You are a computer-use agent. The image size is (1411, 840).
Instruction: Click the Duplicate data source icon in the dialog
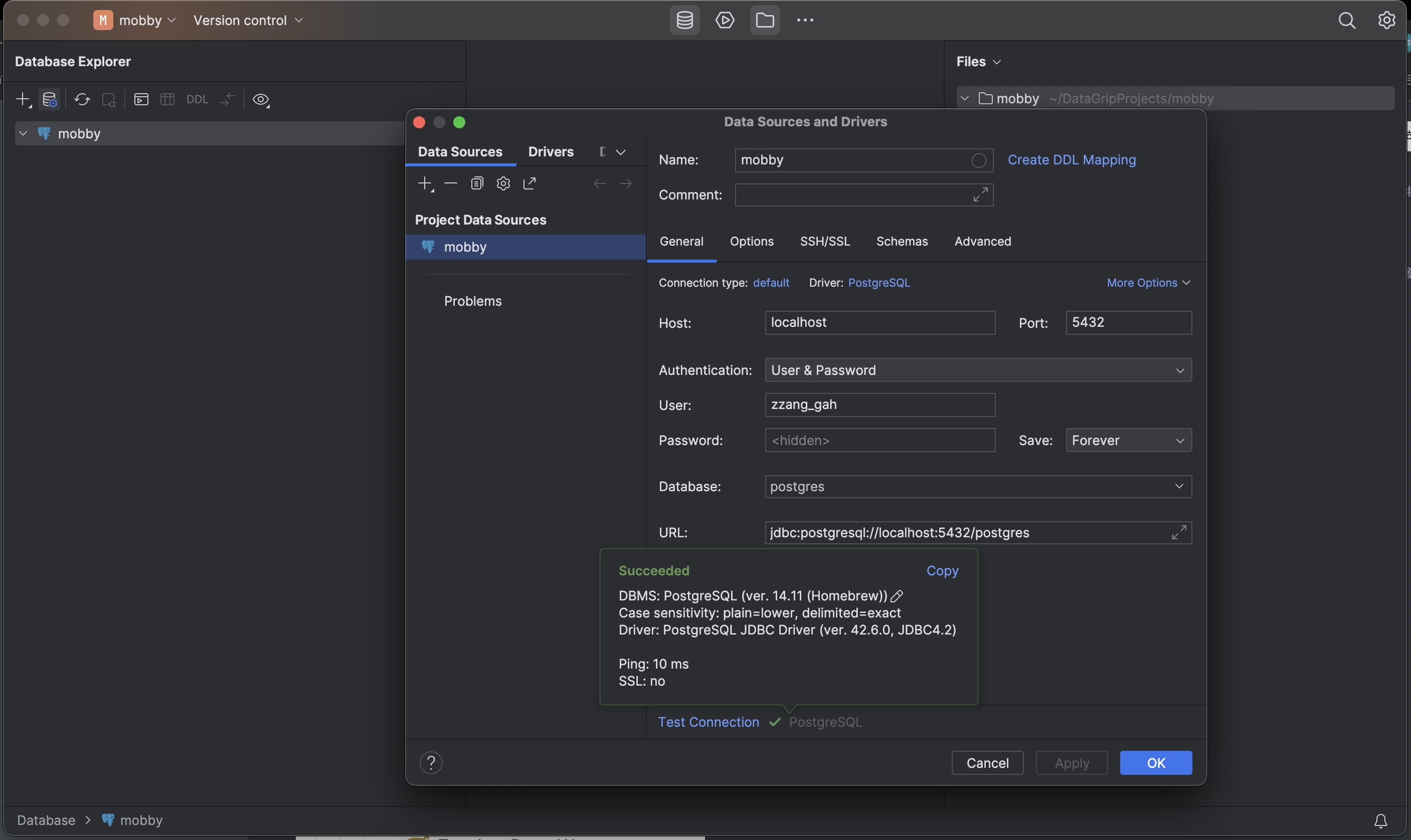pyautogui.click(x=477, y=183)
